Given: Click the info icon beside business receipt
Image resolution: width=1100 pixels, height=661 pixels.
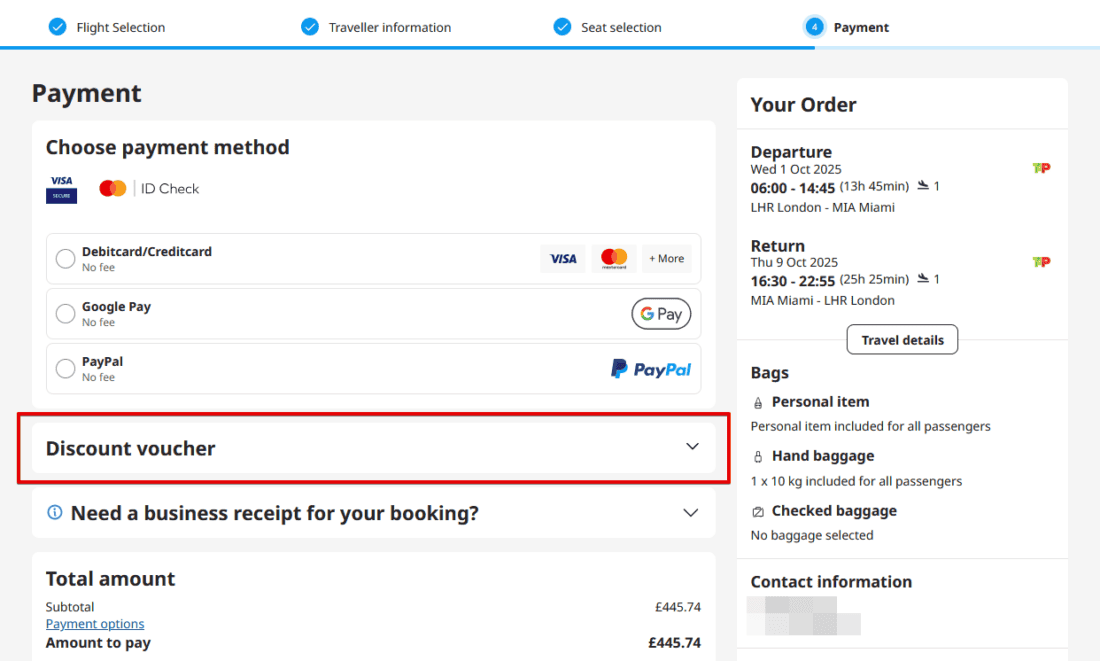Looking at the screenshot, I should [x=56, y=513].
